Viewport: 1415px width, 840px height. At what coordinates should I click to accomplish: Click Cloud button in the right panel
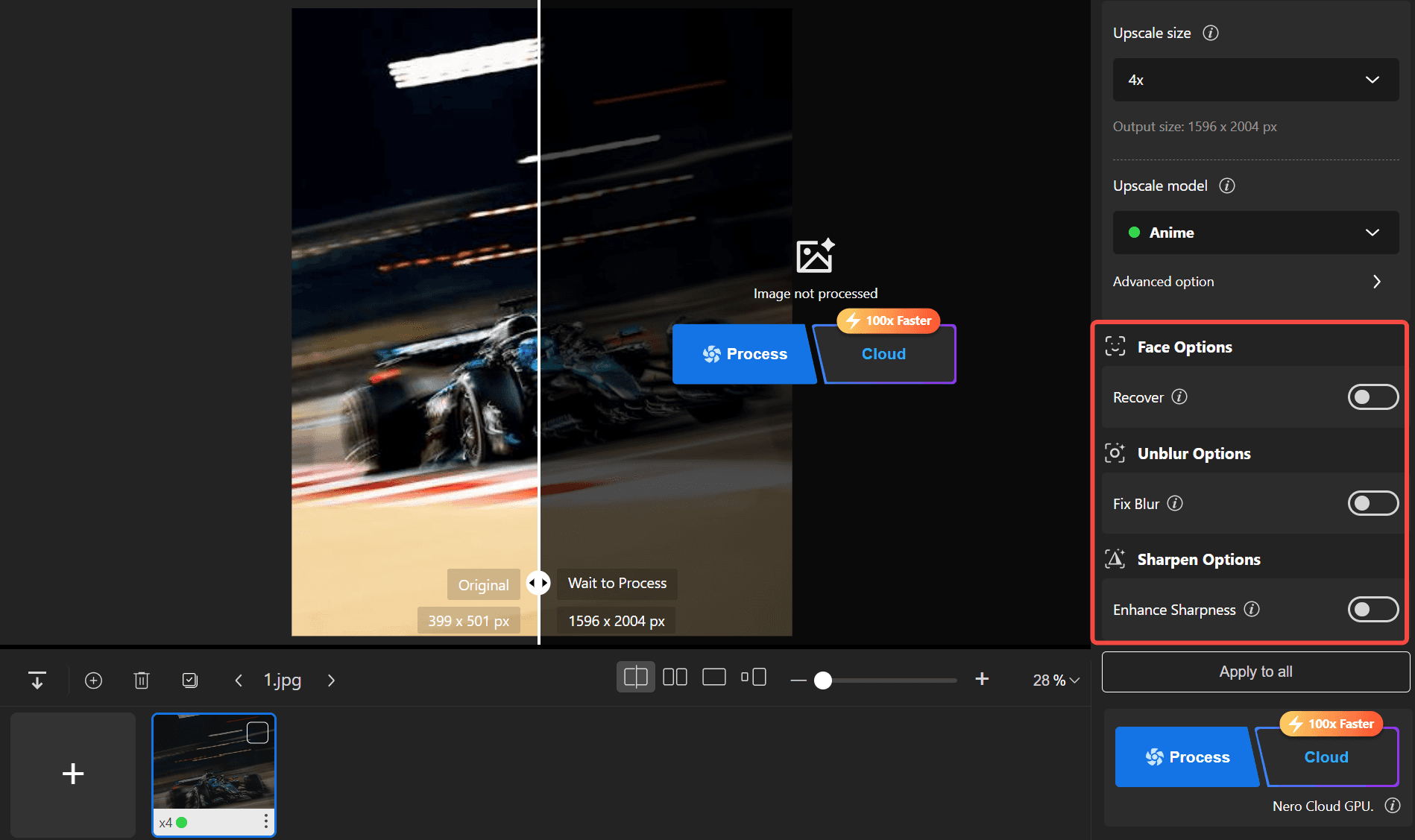[x=1327, y=757]
